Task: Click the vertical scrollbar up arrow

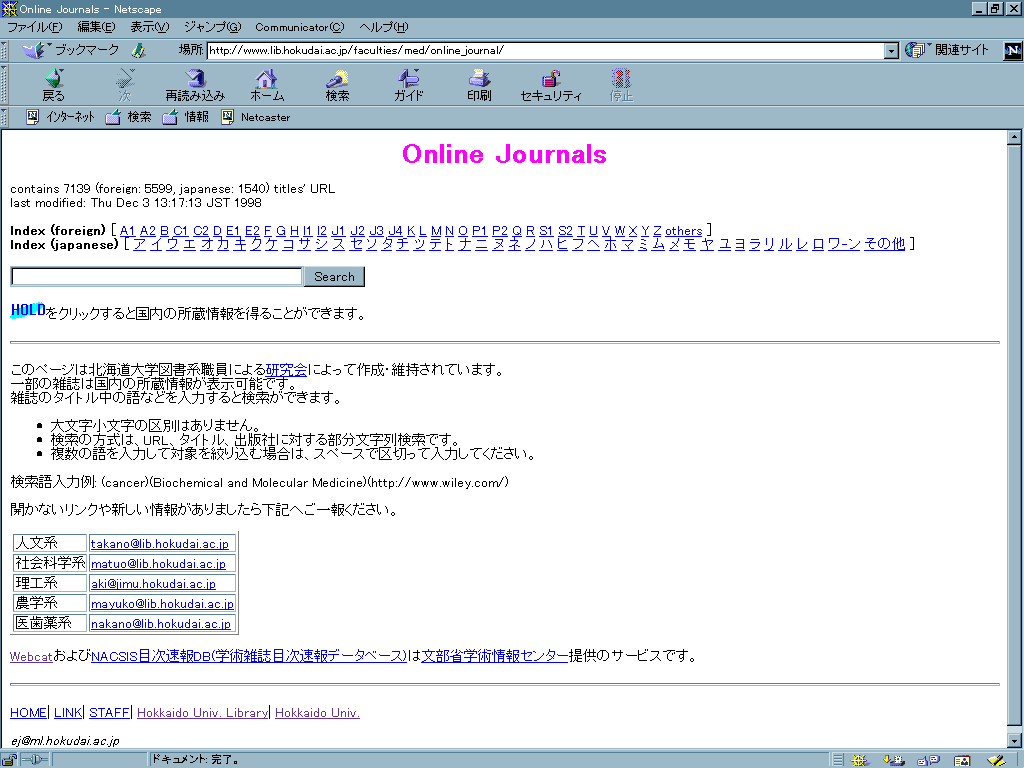Action: tap(1014, 137)
